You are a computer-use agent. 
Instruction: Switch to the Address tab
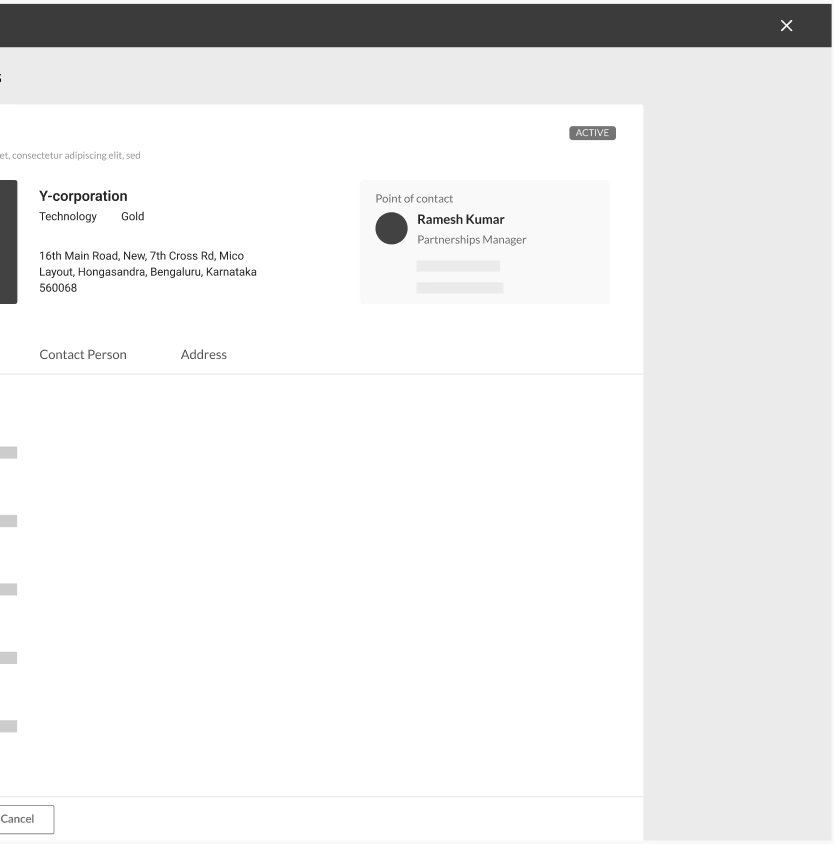pyautogui.click(x=204, y=354)
